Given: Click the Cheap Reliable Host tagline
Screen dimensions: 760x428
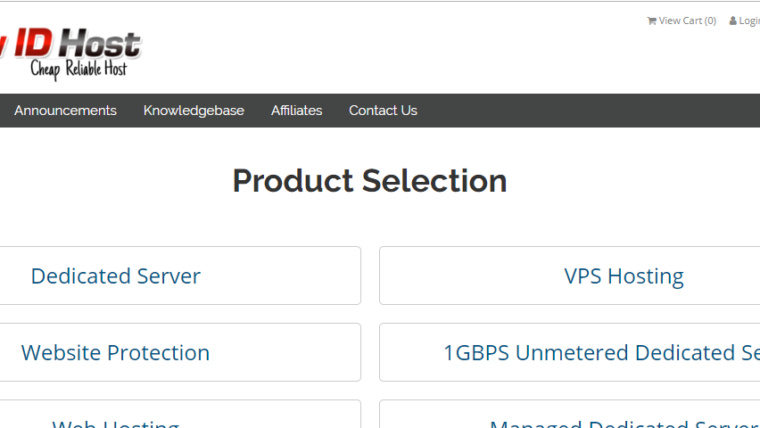Looking at the screenshot, I should pos(79,69).
